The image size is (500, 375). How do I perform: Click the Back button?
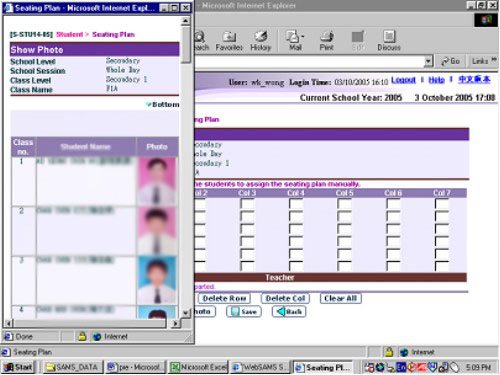(x=289, y=312)
